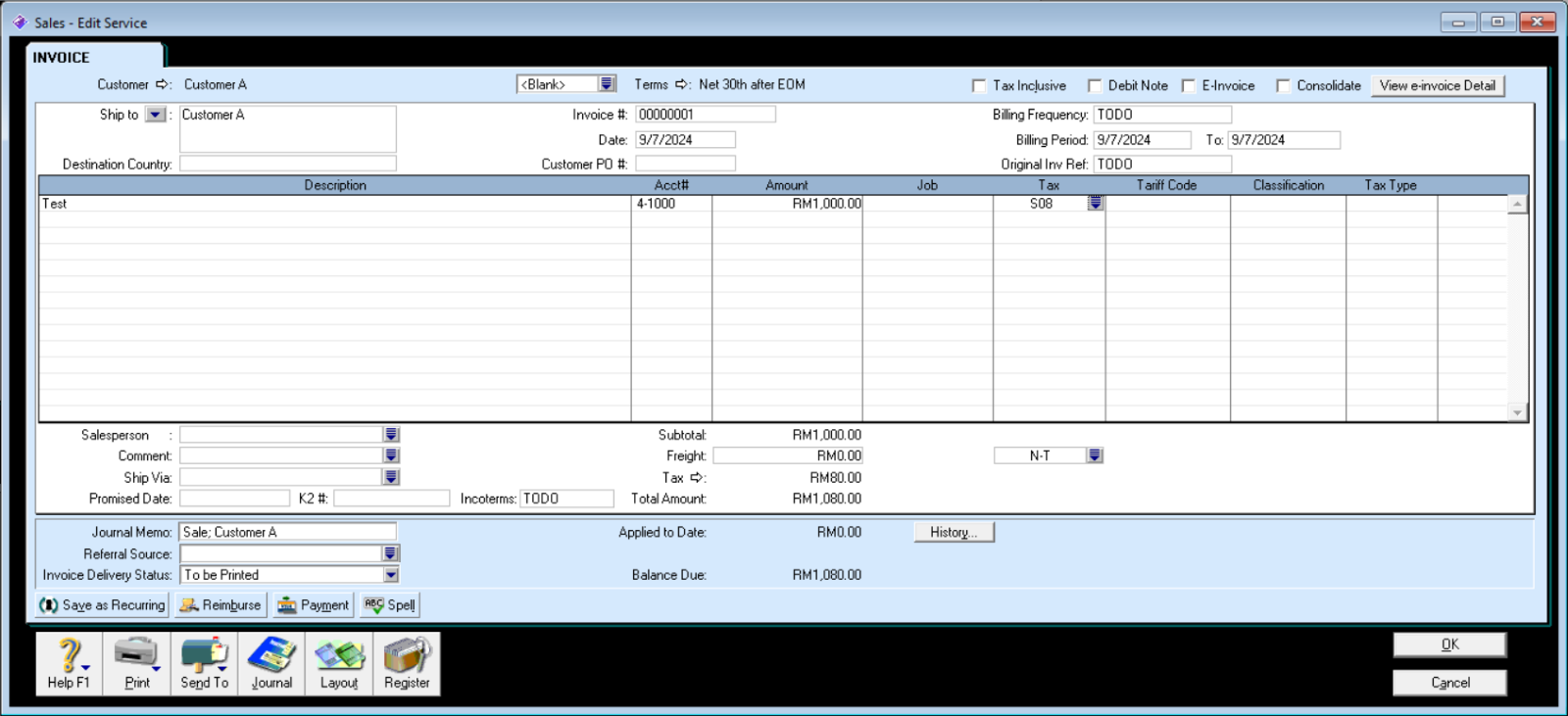Image resolution: width=1568 pixels, height=716 pixels.
Task: Expand the Invoice Delivery Status dropdown
Action: click(x=391, y=575)
